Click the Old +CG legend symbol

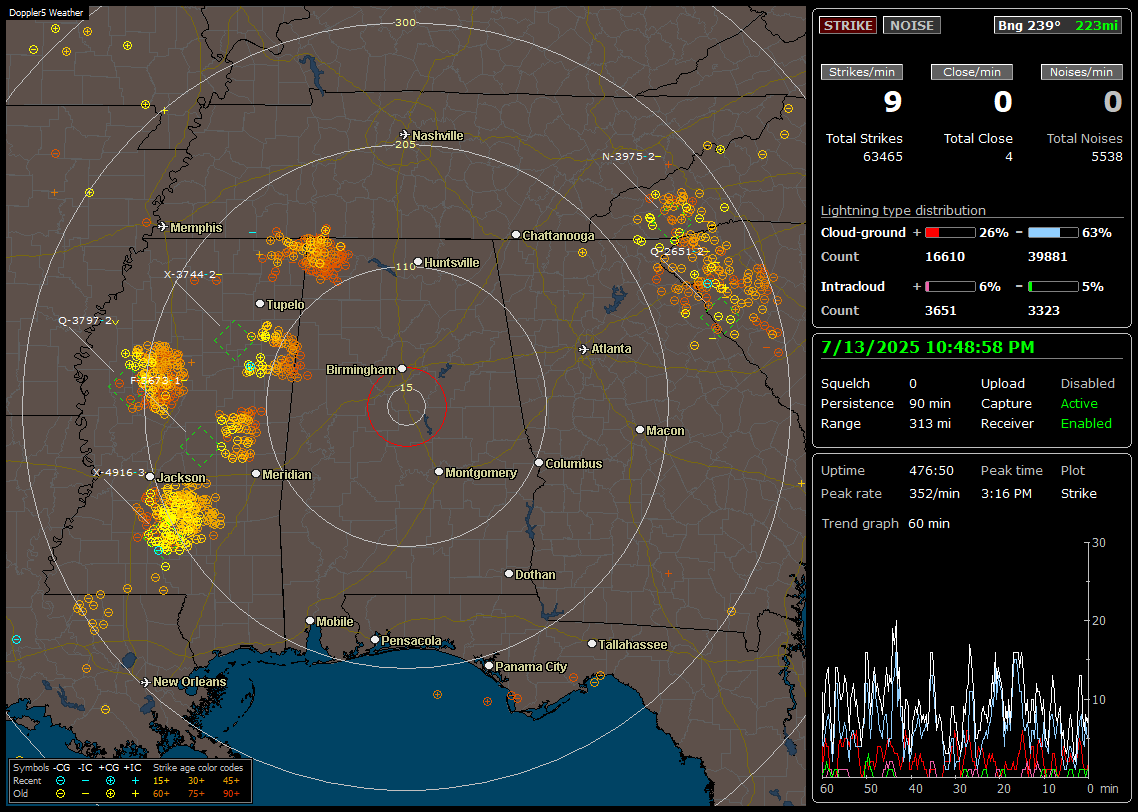coord(110,794)
